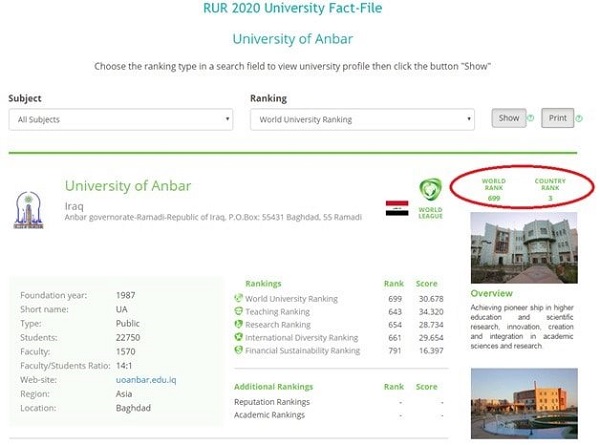600x445 pixels.
Task: Click the RUR 2020 University Fact-File heading
Action: point(293,8)
